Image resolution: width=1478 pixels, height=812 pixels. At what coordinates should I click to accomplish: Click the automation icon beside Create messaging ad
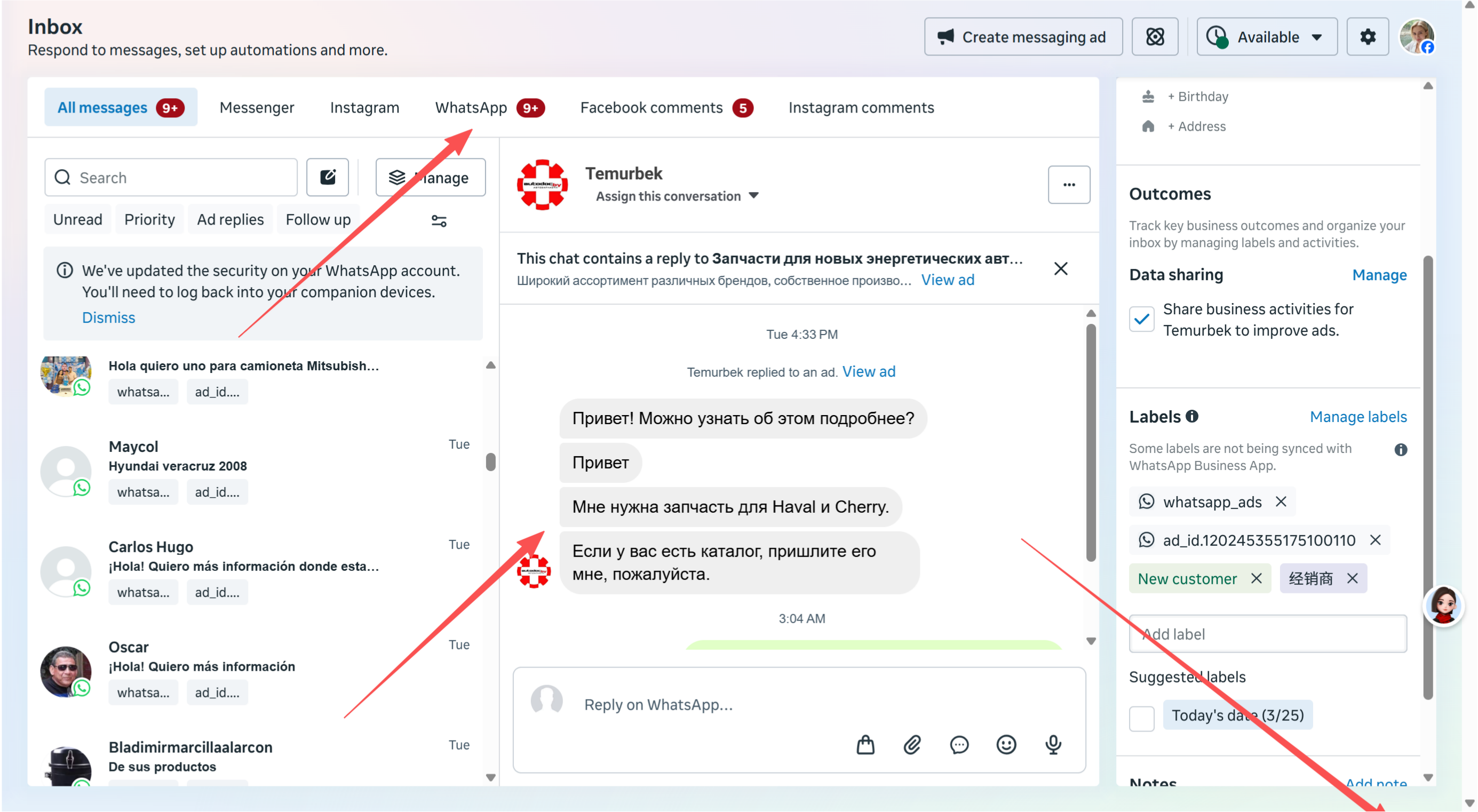pos(1155,37)
